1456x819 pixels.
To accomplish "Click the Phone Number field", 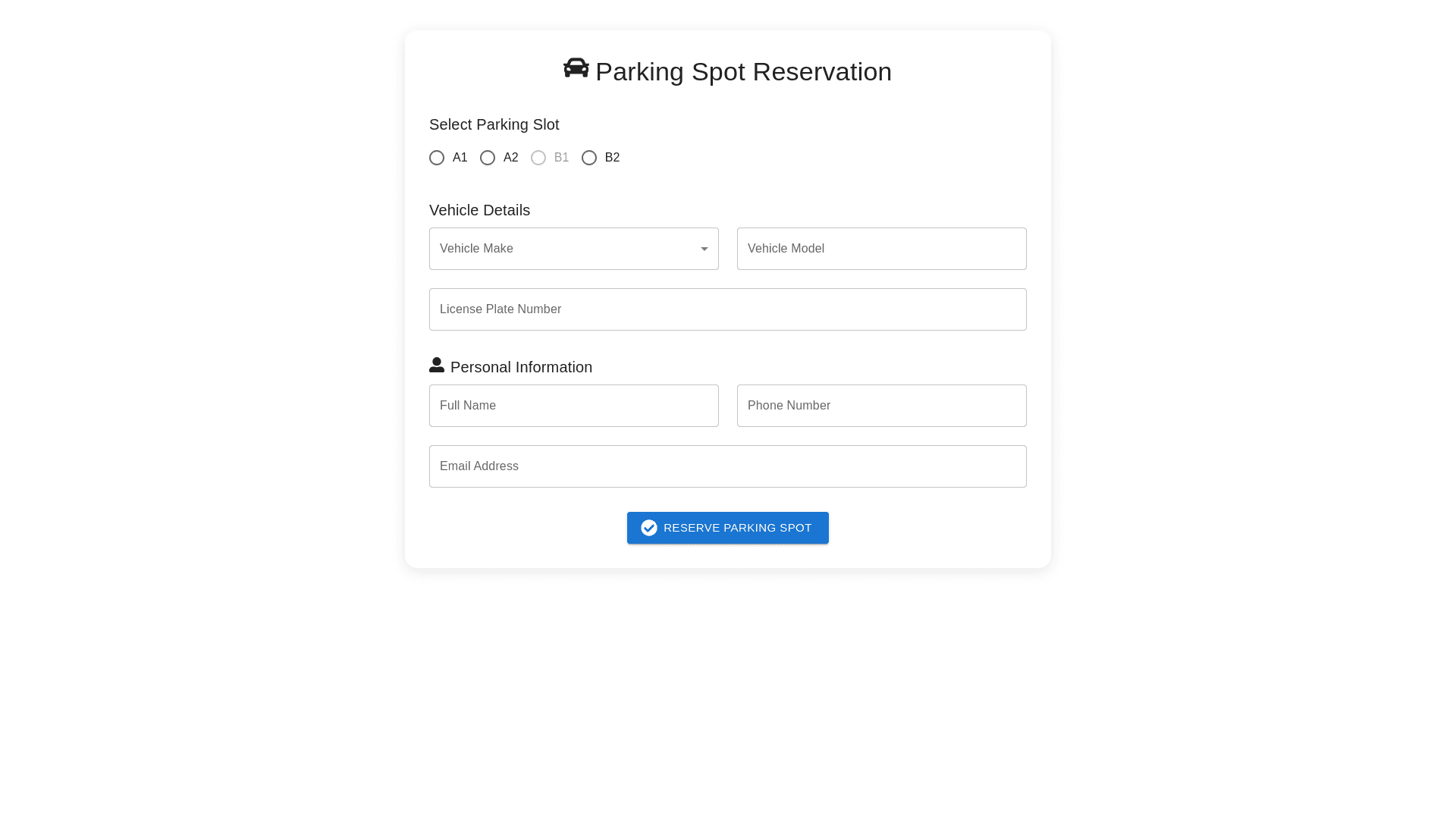I will pos(881,406).
